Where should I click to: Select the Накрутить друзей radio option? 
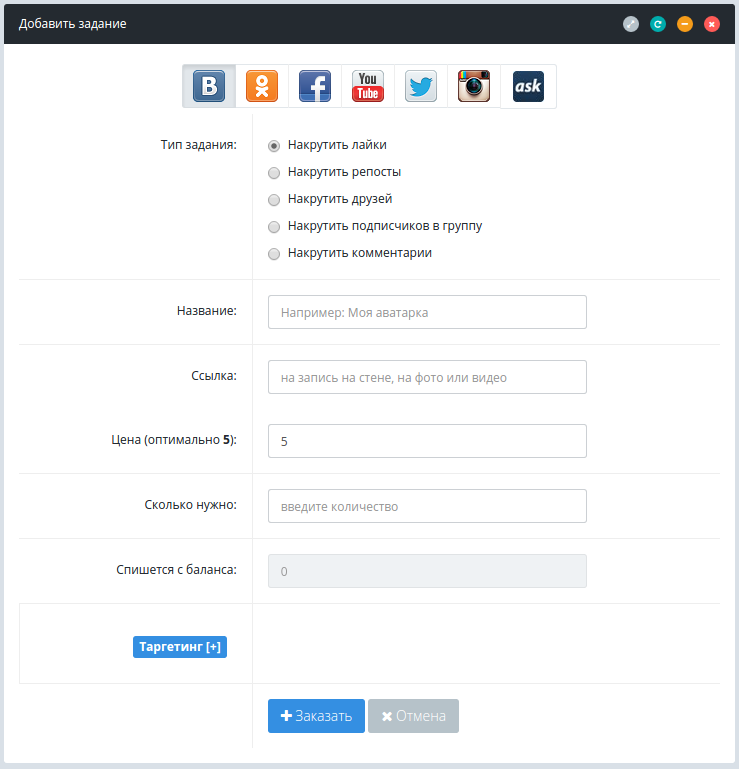click(274, 200)
